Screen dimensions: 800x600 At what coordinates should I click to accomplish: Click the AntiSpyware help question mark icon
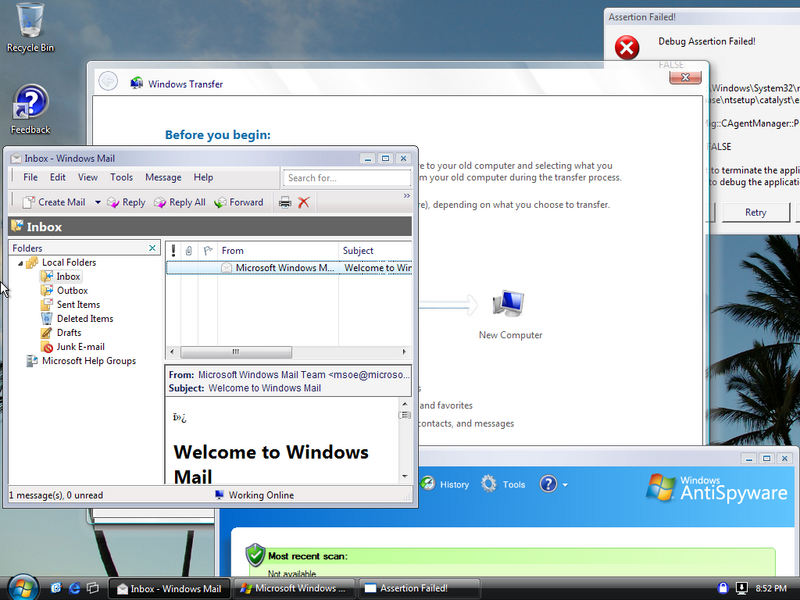click(548, 484)
